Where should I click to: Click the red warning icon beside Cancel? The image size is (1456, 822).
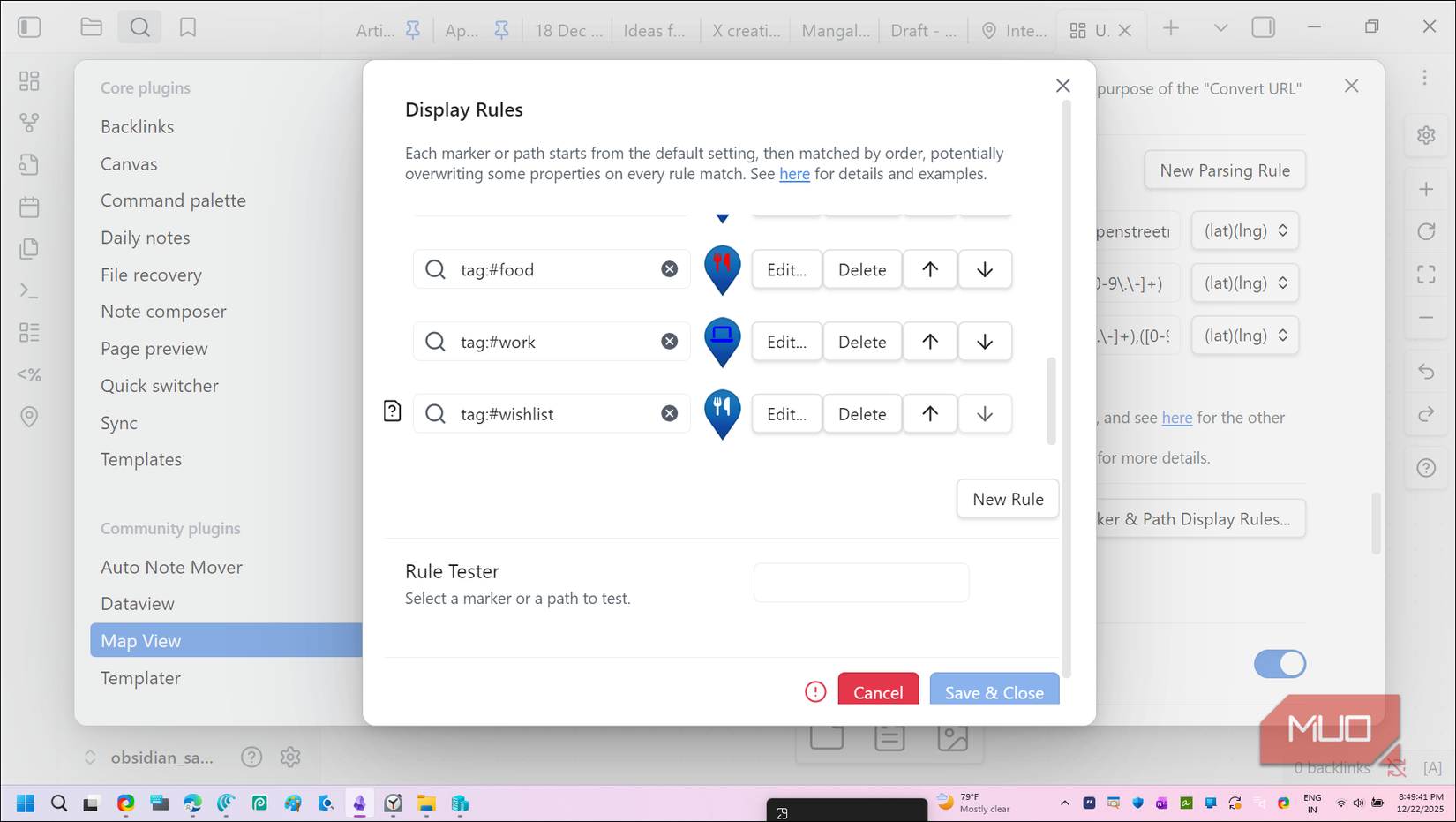click(815, 692)
